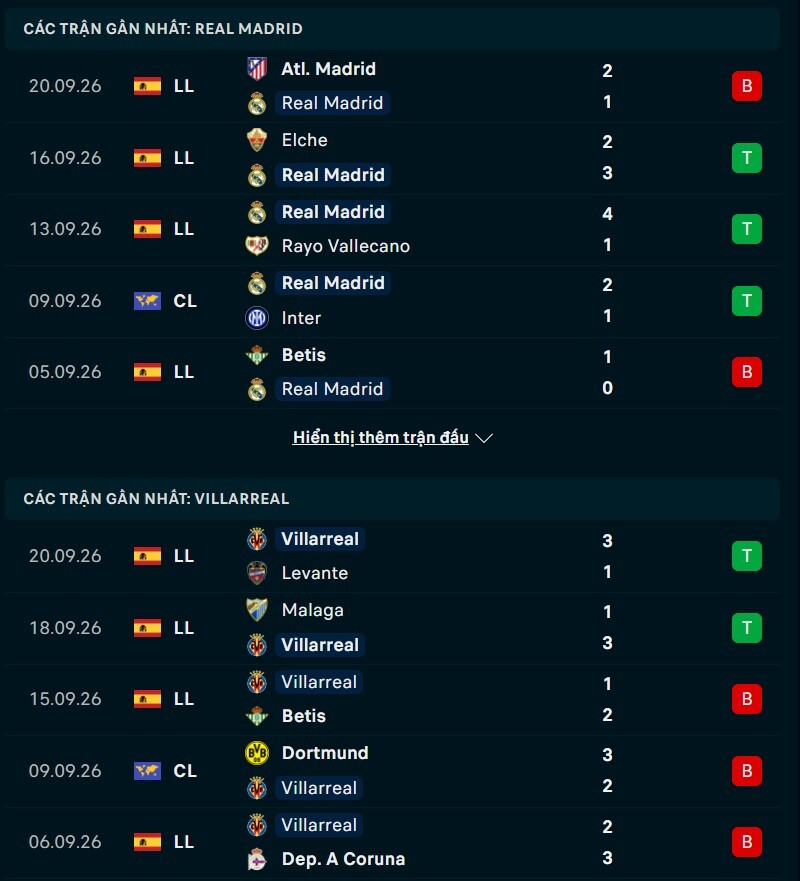
Task: Click red B badge for Atl. Madrid match
Action: (747, 86)
